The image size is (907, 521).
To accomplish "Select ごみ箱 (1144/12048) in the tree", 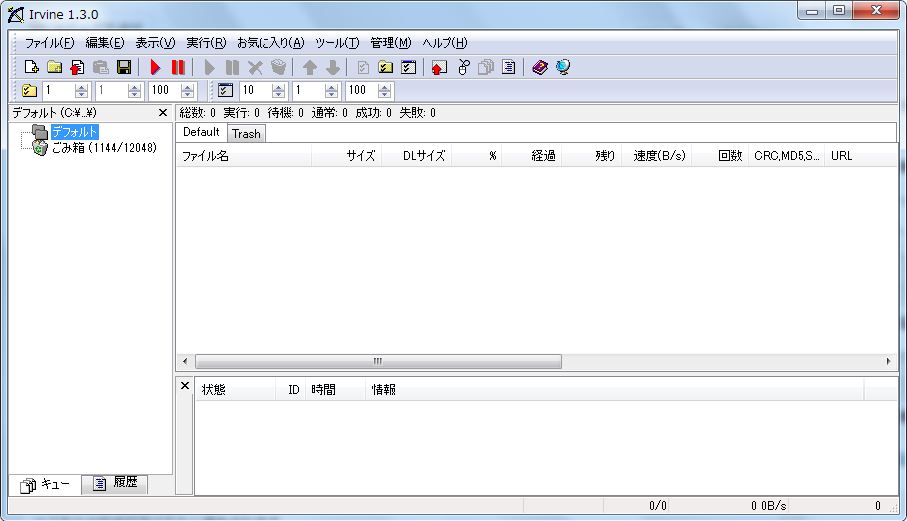I will click(104, 148).
